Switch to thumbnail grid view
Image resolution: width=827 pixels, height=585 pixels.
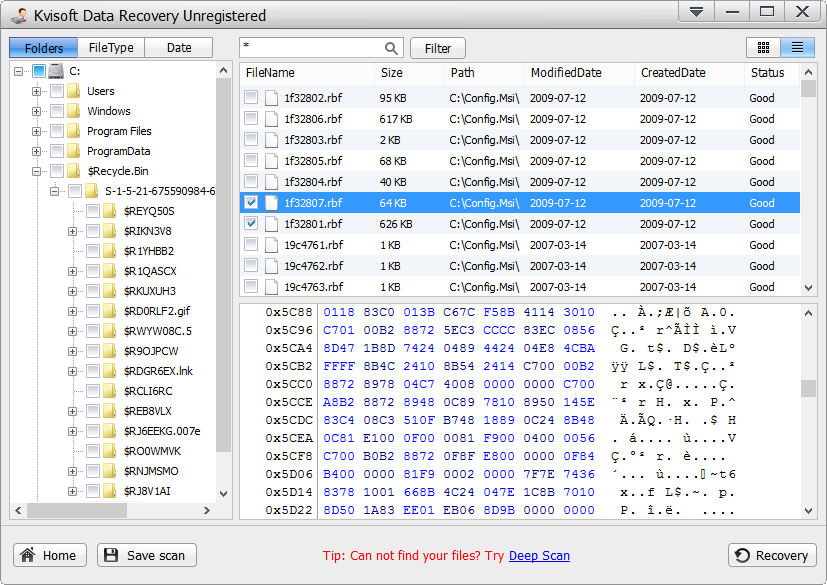tap(763, 48)
